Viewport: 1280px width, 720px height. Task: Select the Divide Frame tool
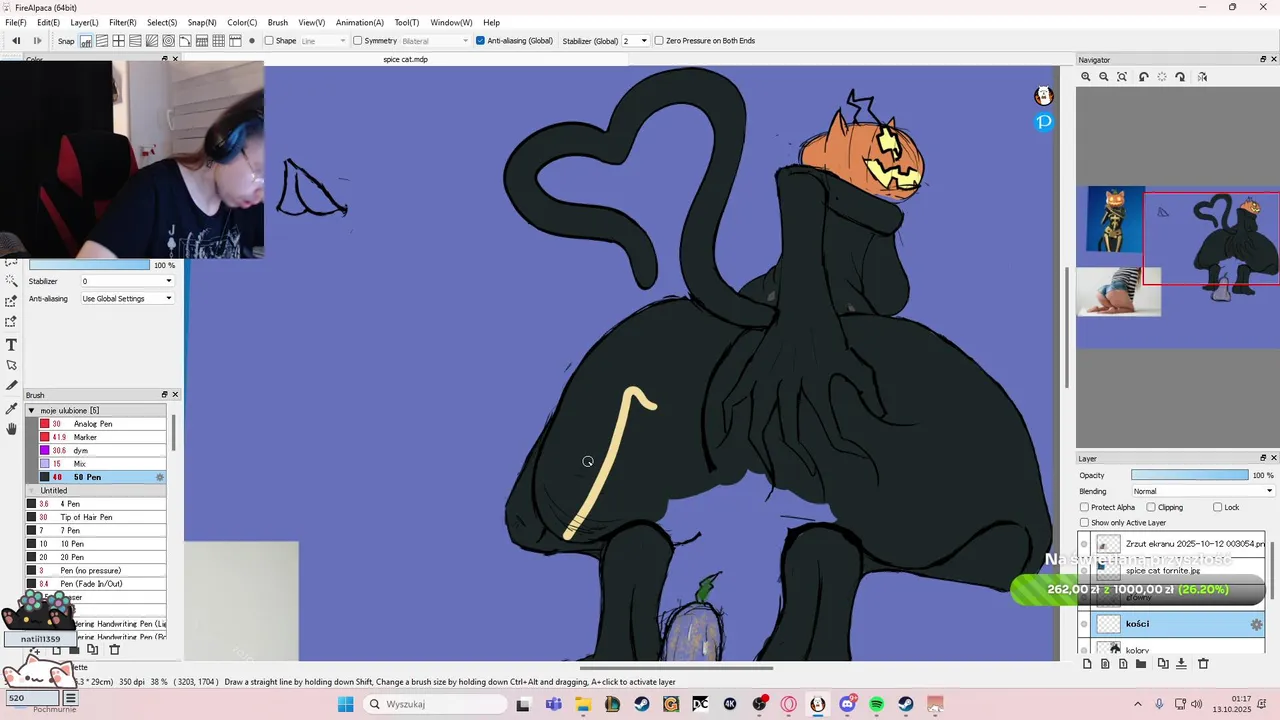click(x=11, y=386)
